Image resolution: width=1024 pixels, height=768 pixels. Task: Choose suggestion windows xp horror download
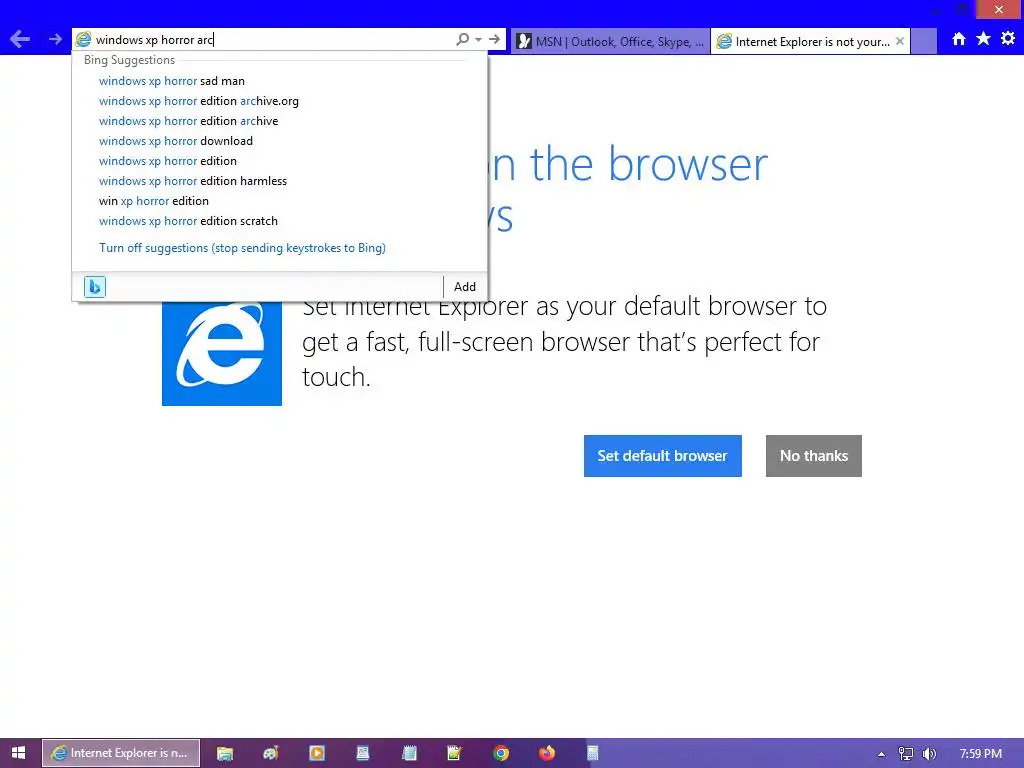pos(176,141)
